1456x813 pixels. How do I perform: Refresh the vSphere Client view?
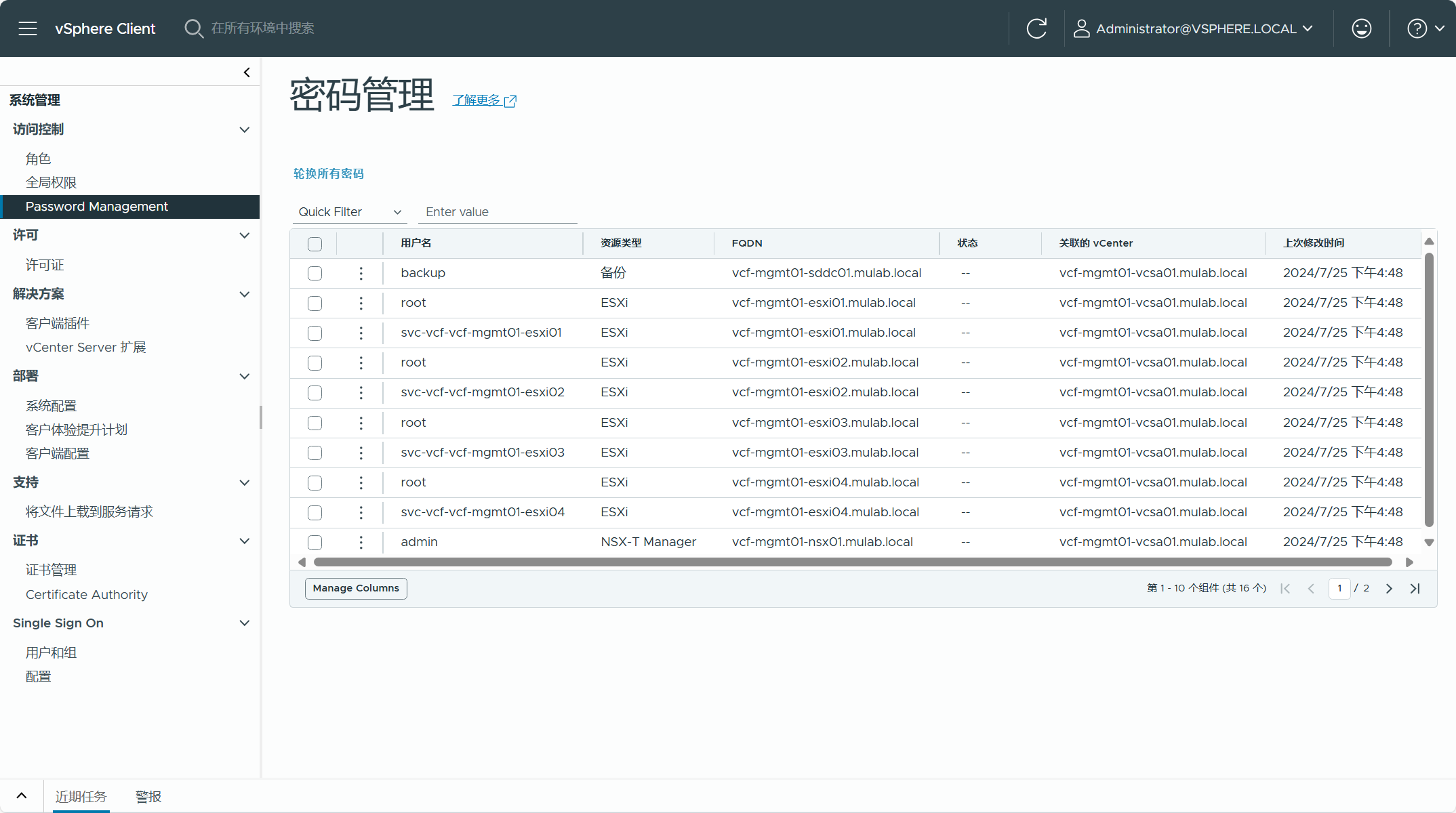click(x=1036, y=28)
